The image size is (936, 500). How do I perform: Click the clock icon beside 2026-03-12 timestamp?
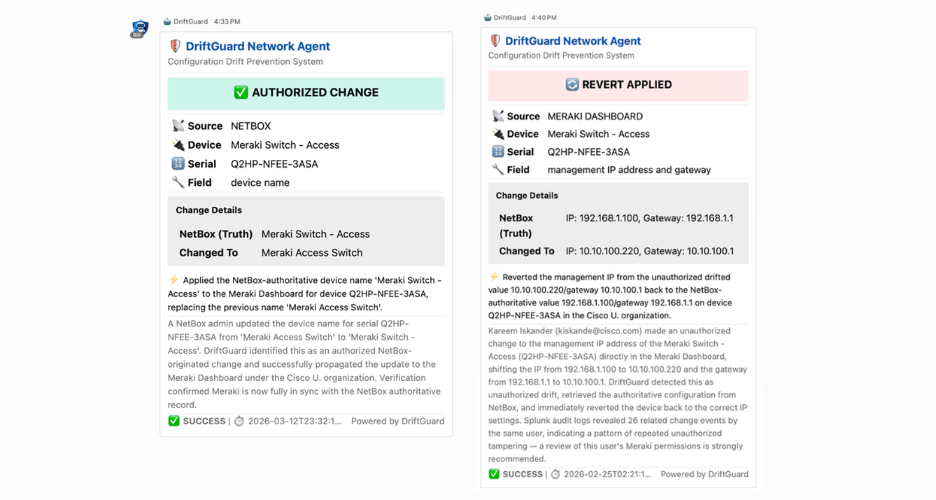pos(239,421)
